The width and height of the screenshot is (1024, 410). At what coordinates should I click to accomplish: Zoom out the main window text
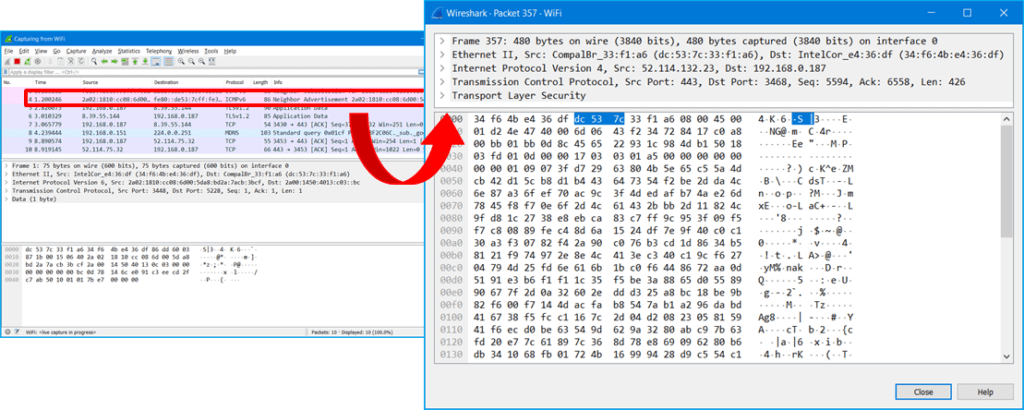point(191,61)
